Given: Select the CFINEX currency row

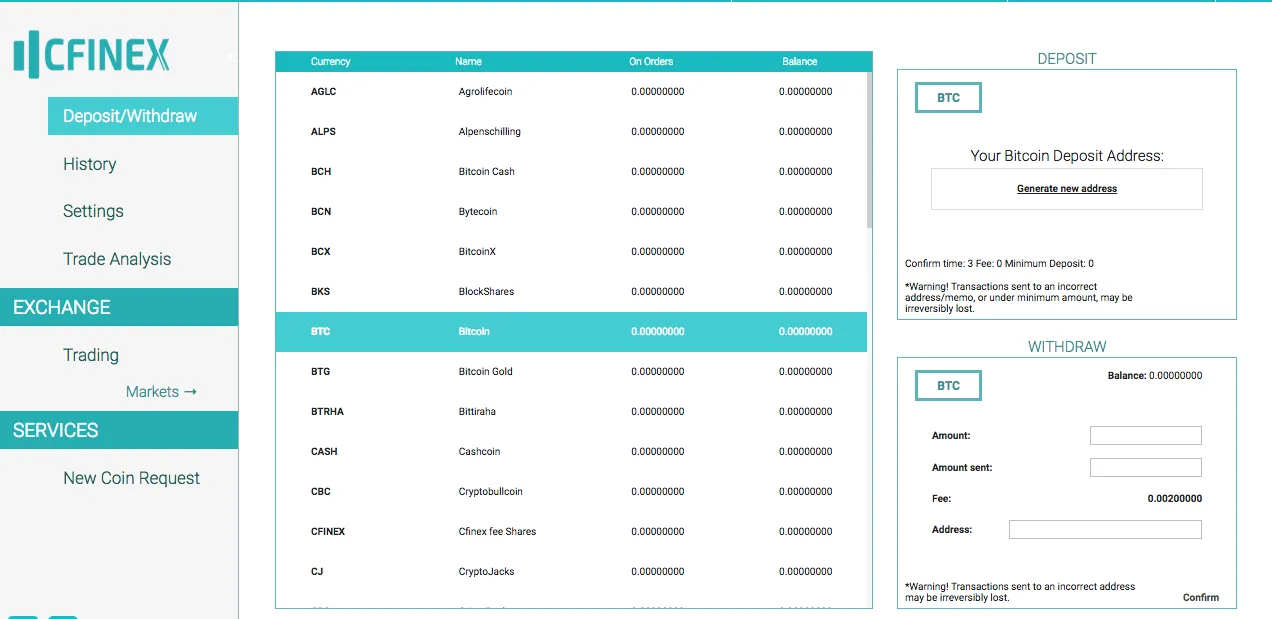Looking at the screenshot, I should [571, 532].
